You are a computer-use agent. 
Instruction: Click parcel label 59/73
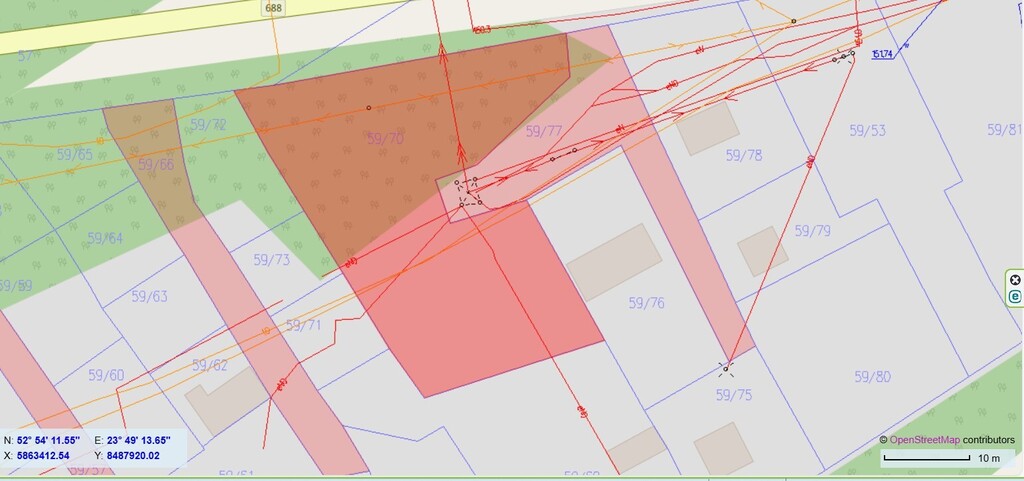point(271,260)
